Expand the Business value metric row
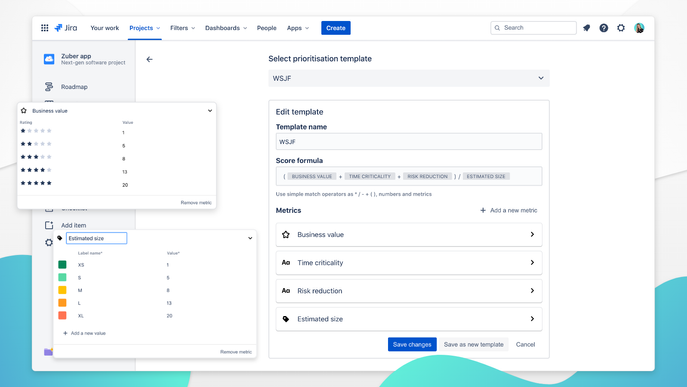 pyautogui.click(x=409, y=234)
